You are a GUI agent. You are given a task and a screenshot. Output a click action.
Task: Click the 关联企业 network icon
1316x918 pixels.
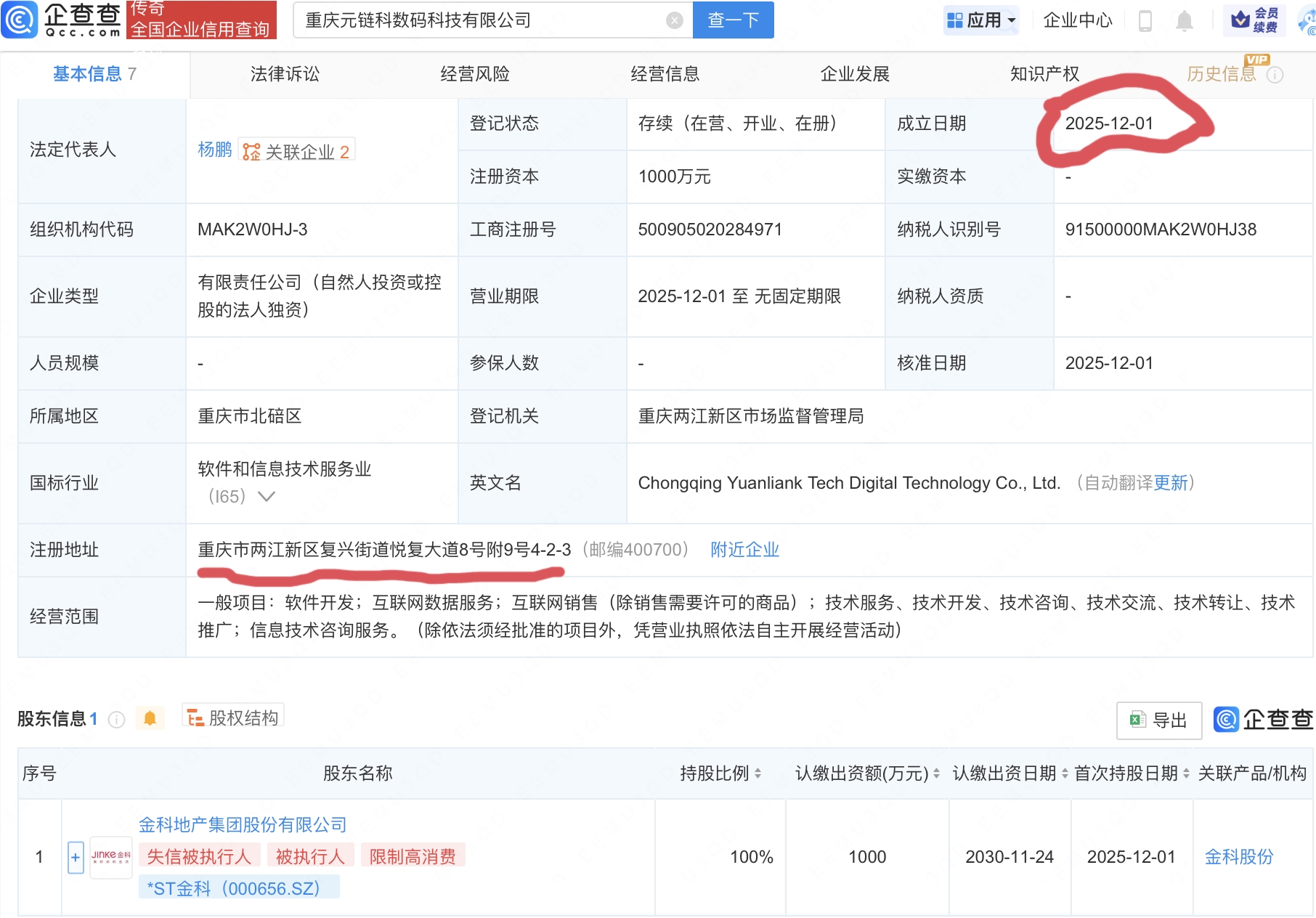coord(251,151)
